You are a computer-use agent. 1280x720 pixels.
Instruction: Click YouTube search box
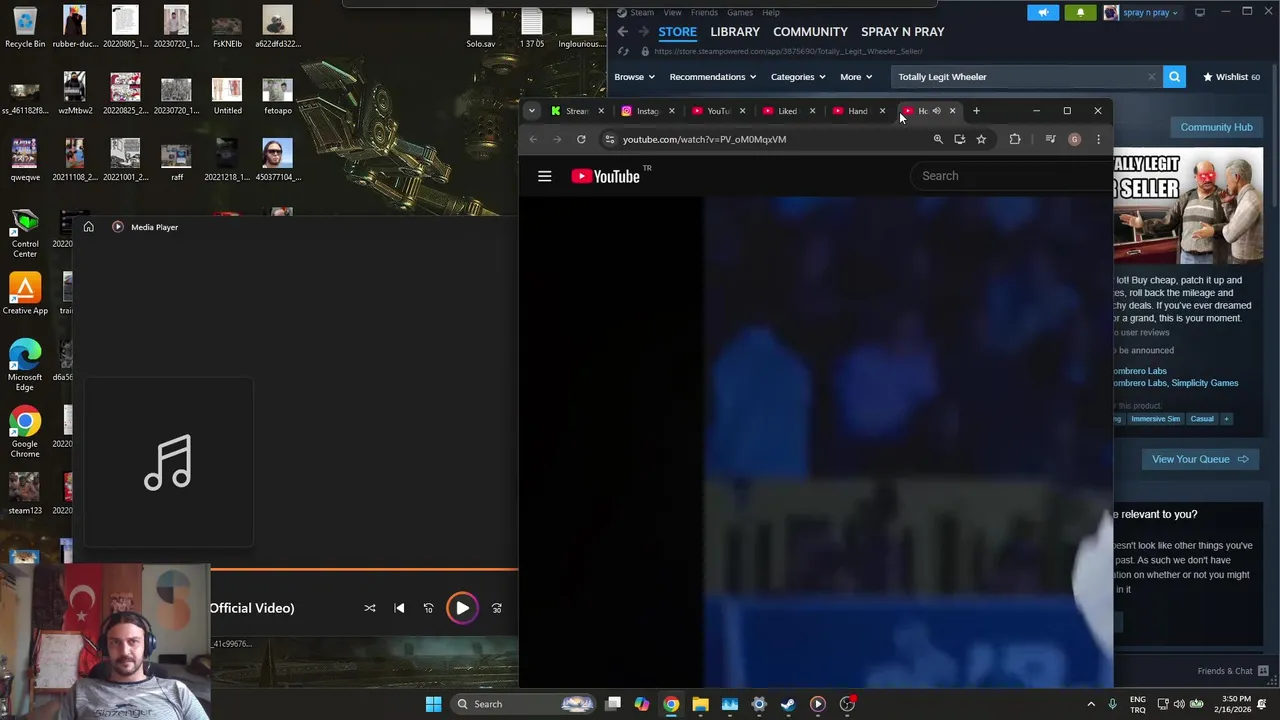[x=1010, y=176]
